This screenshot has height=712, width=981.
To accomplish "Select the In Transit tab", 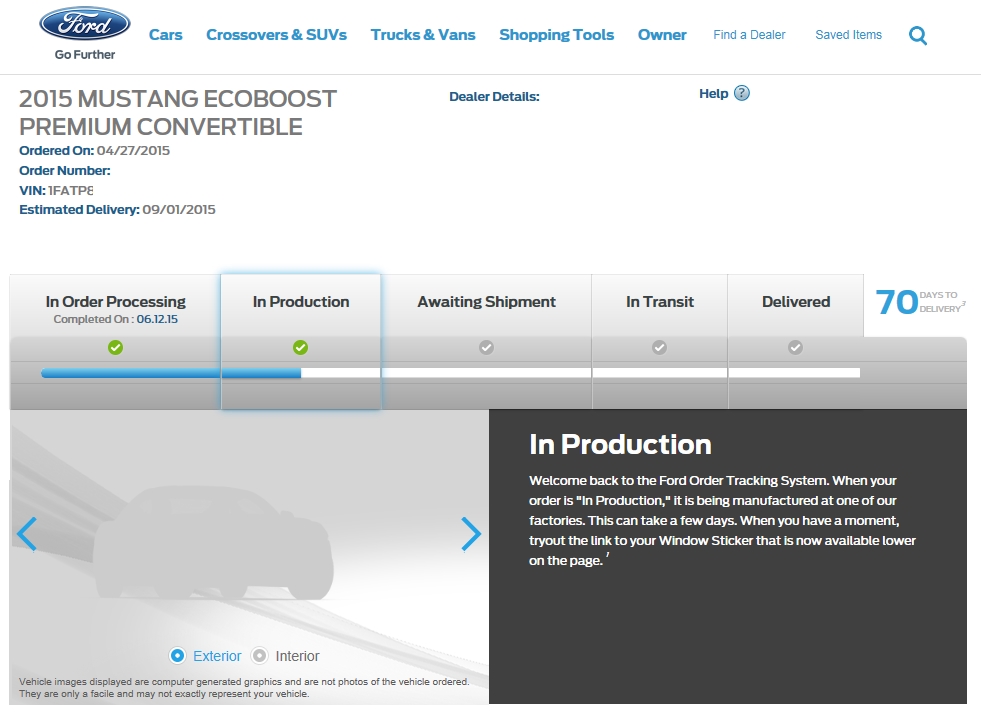I will [659, 341].
